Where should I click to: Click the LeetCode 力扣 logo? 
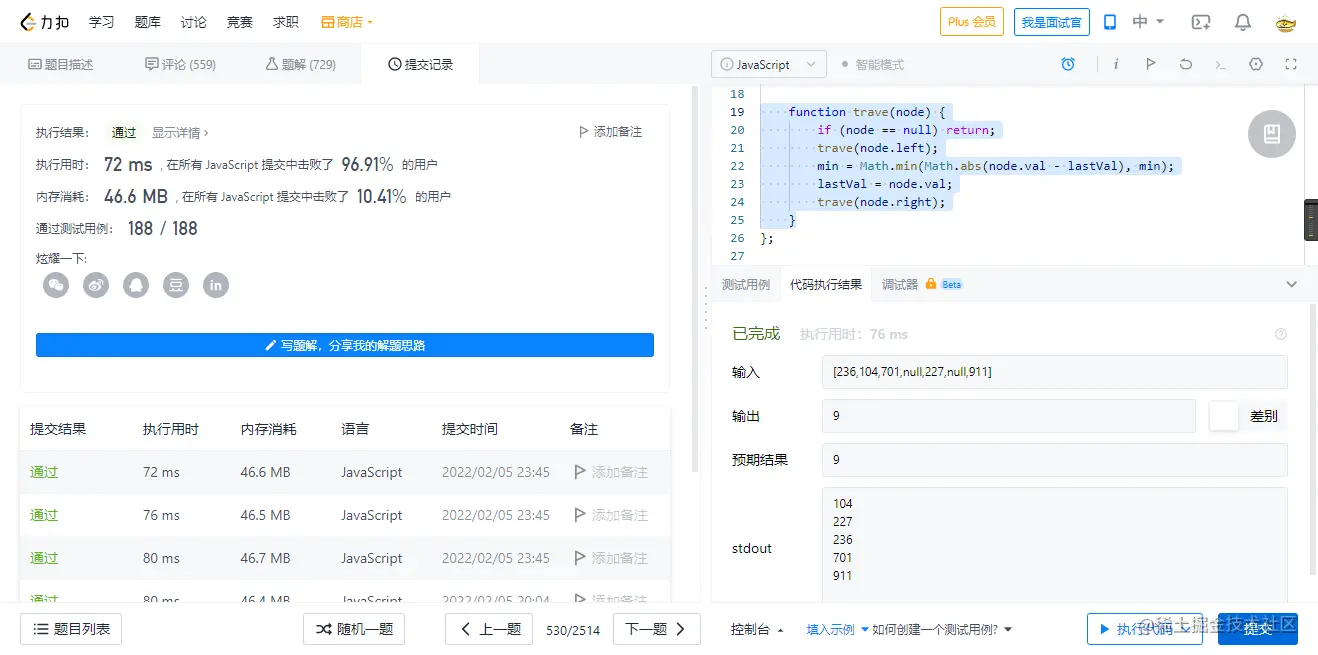click(45, 21)
